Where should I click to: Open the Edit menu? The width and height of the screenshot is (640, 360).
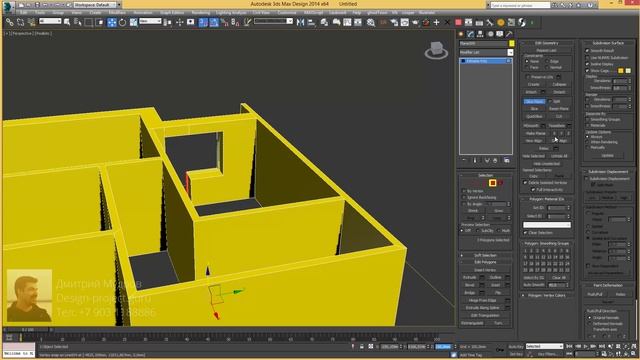tap(23, 13)
